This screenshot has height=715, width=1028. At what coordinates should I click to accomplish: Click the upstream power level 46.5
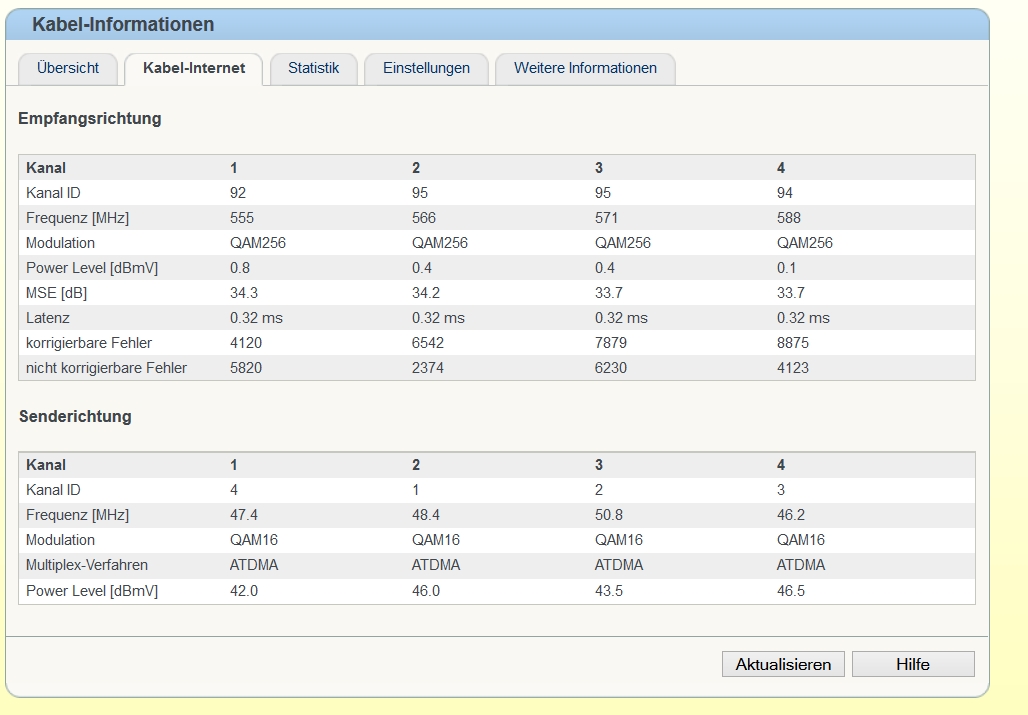pos(791,591)
